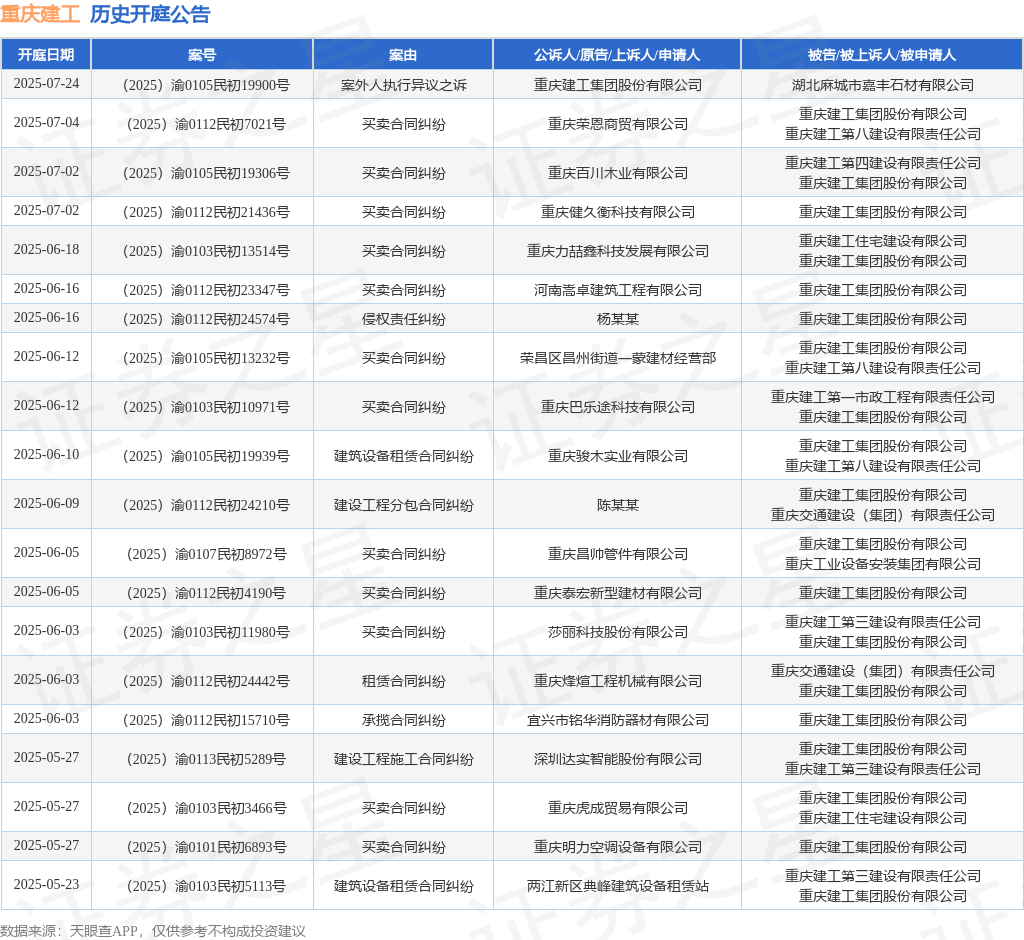Click plaintiff 重庆荣恩商贸有限公司
1024x940 pixels.
618,124
